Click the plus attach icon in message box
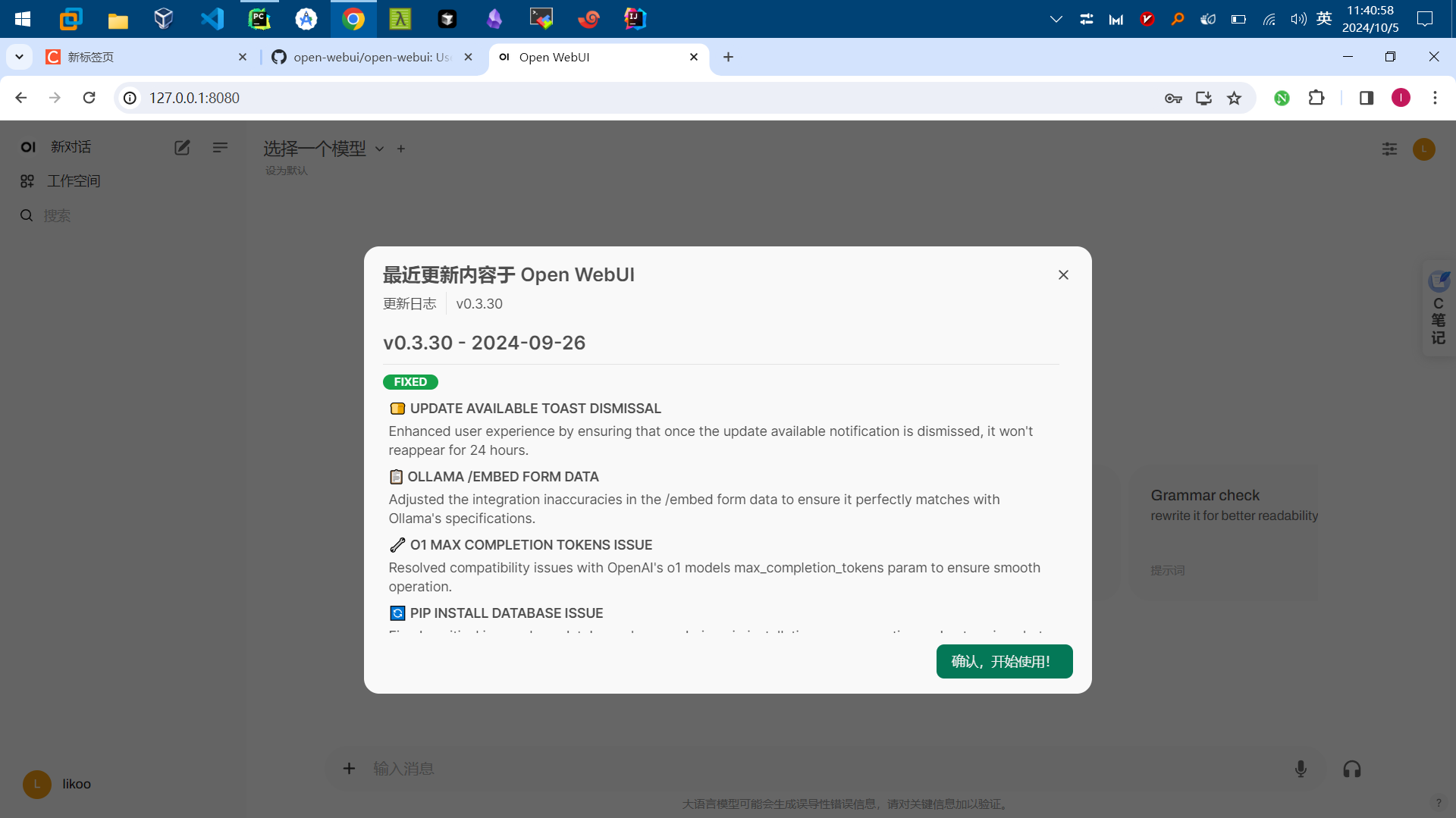This screenshot has width=1456, height=818. pos(349,769)
